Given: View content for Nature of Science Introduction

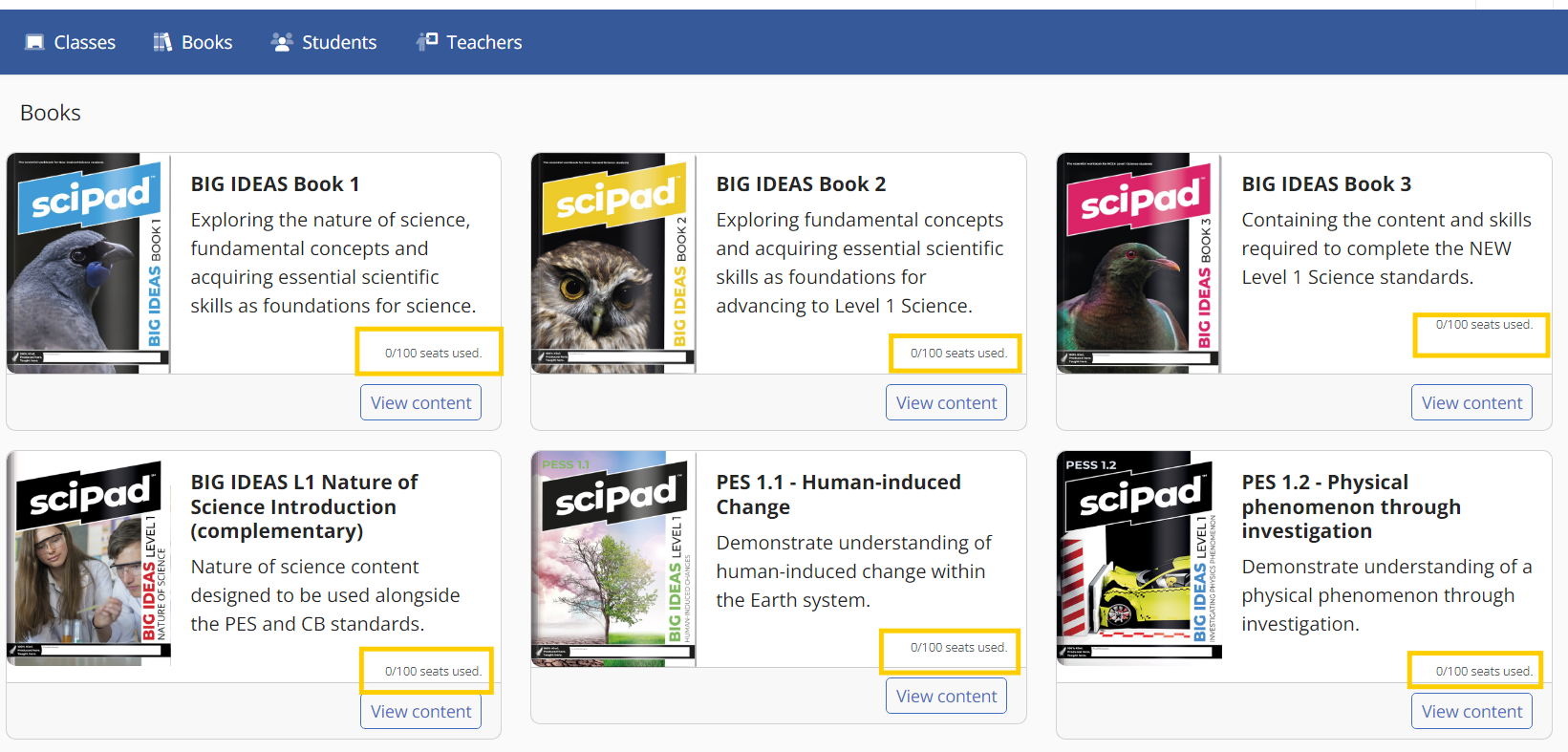Looking at the screenshot, I should [x=420, y=711].
